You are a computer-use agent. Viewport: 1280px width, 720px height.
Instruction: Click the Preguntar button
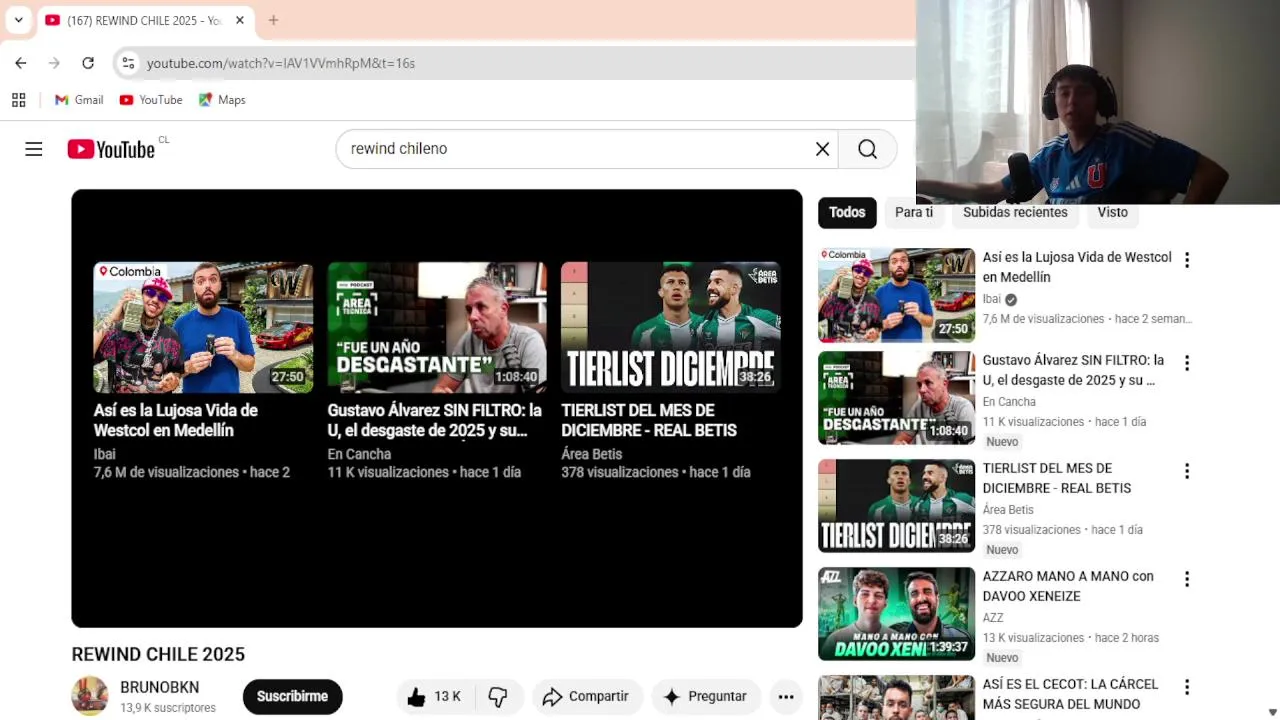[705, 697]
